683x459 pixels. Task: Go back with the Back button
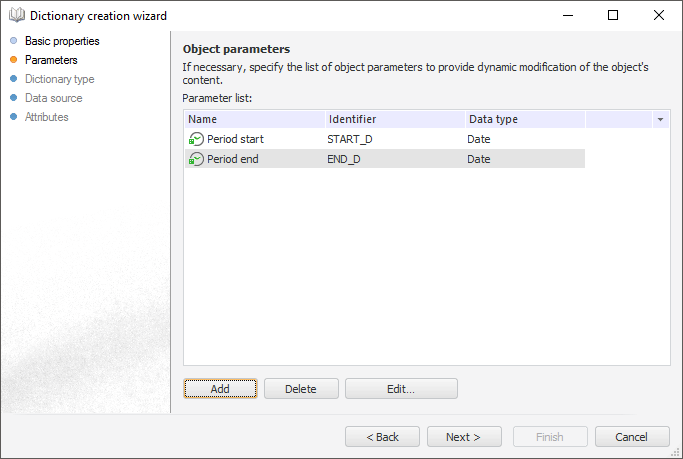(382, 437)
